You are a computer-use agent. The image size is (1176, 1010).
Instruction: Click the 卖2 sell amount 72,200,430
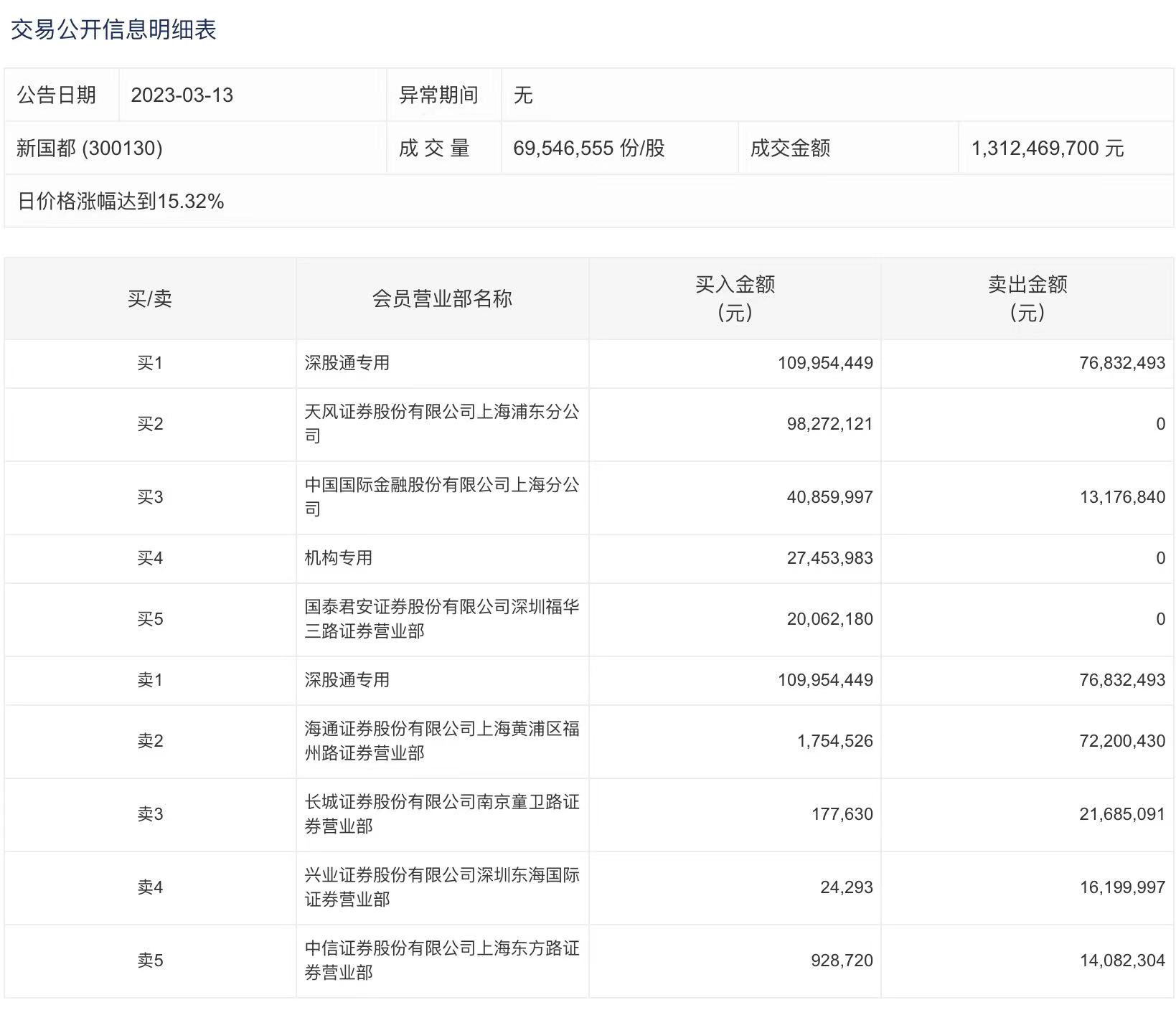click(1121, 741)
